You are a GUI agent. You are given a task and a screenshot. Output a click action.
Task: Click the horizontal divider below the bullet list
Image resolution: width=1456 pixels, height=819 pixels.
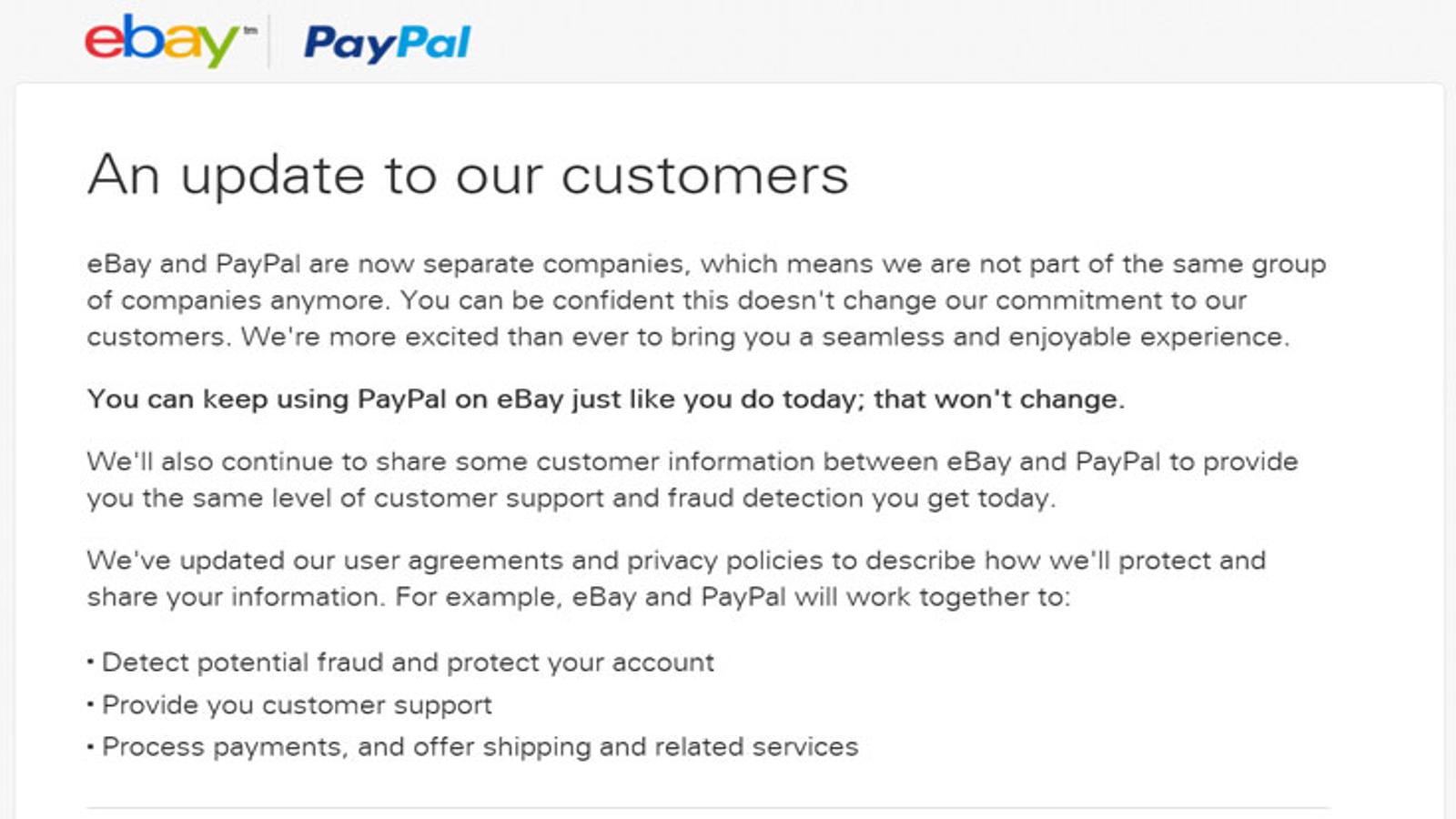coord(708,807)
